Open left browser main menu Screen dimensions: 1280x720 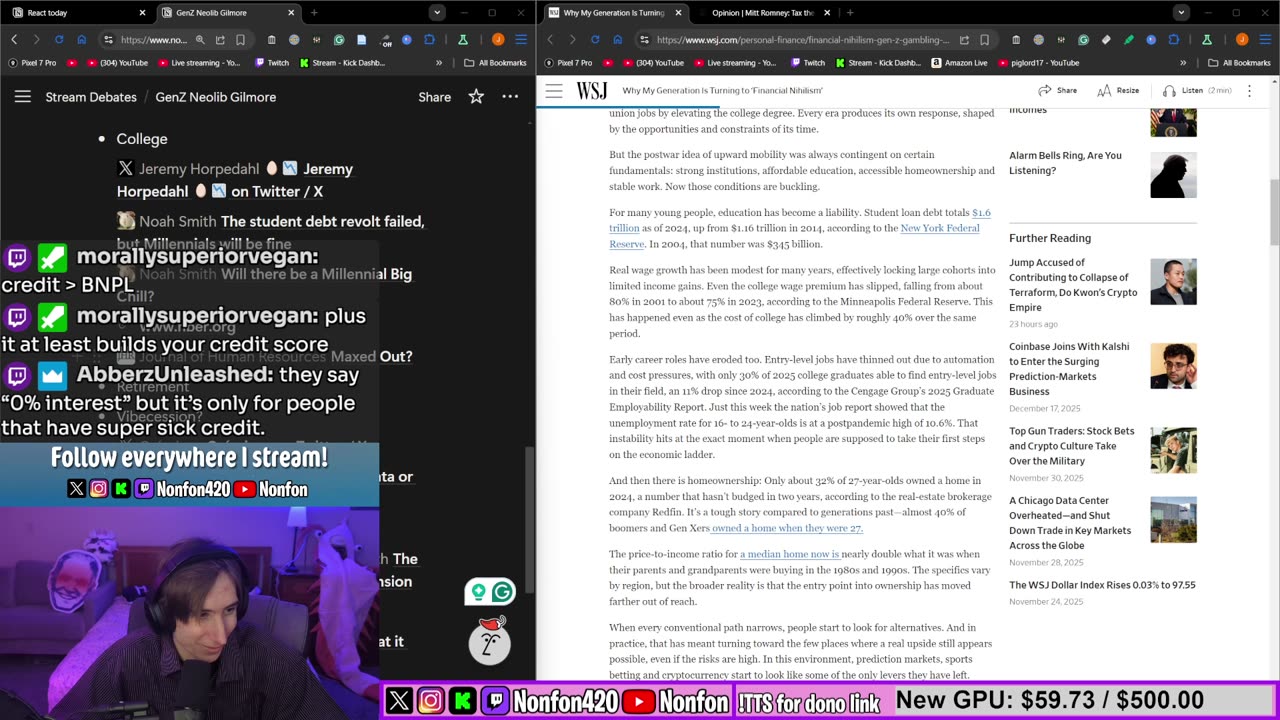[521, 40]
